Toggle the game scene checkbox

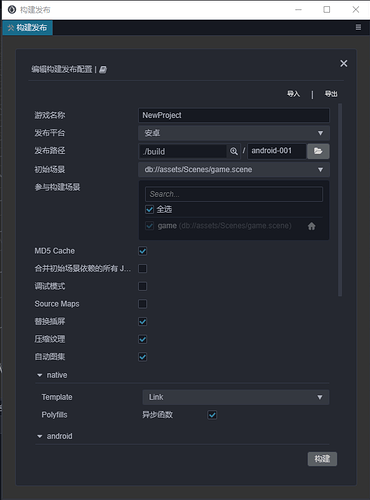point(149,226)
